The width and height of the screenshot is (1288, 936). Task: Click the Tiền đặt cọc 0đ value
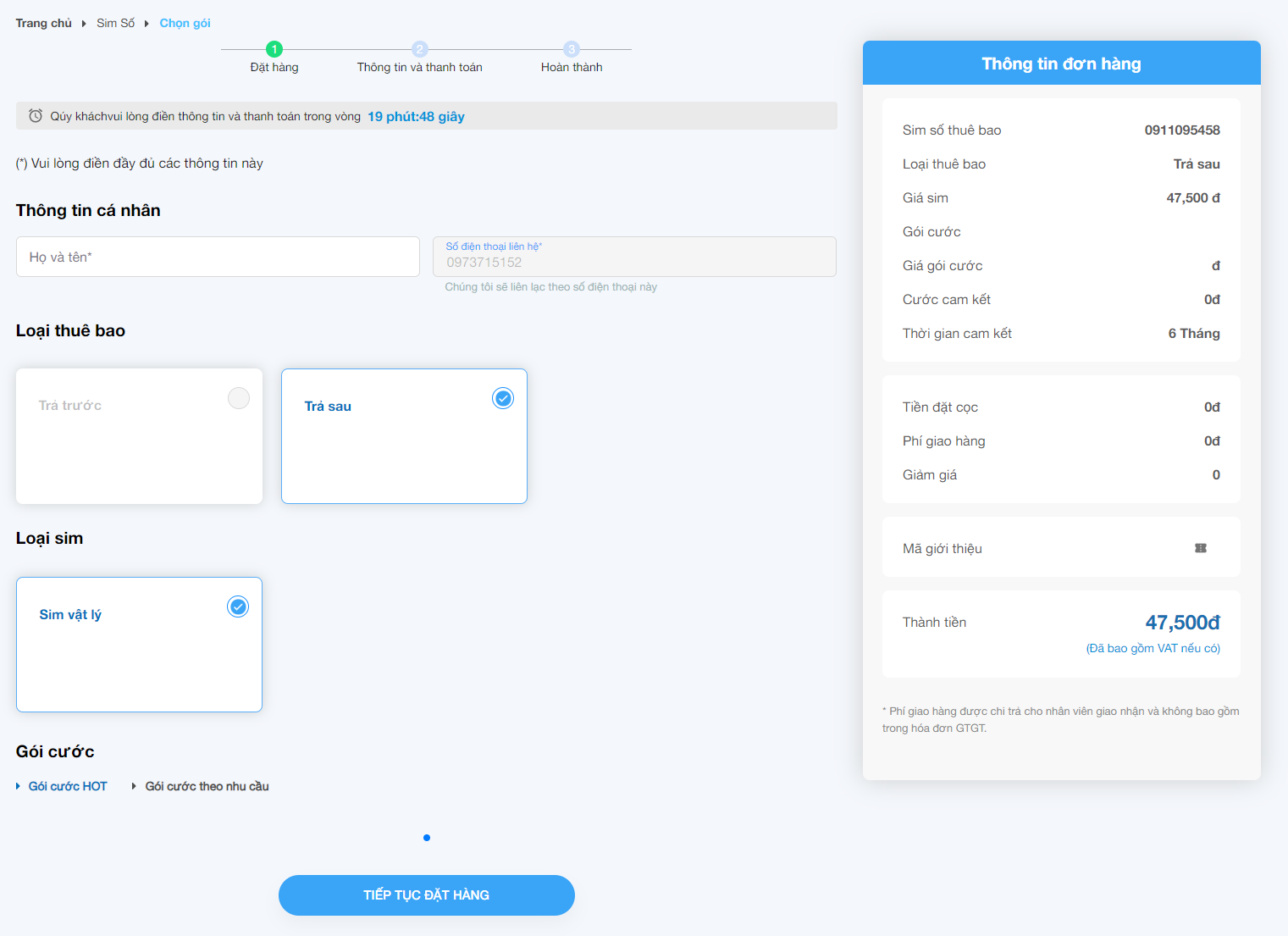(x=1213, y=407)
